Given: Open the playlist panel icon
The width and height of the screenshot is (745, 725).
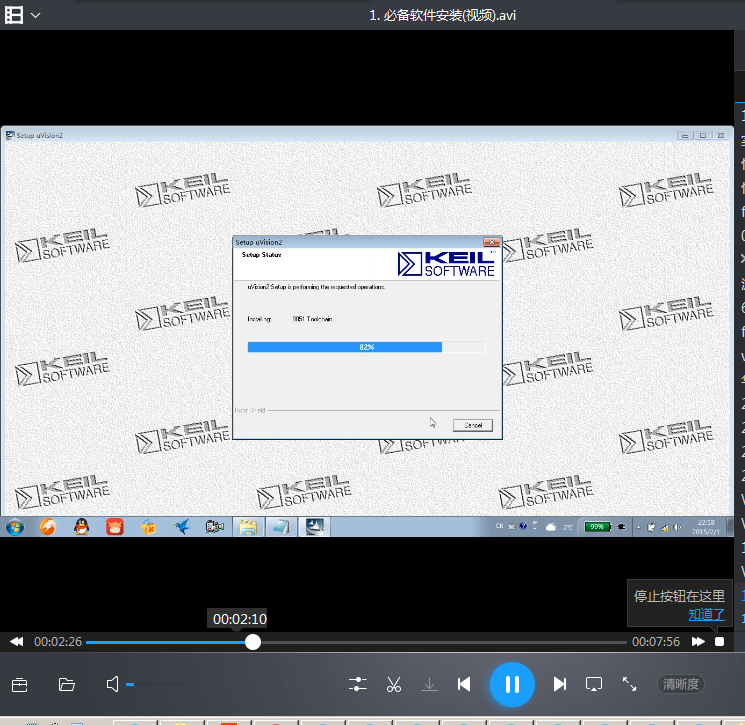Looking at the screenshot, I should coord(14,15).
